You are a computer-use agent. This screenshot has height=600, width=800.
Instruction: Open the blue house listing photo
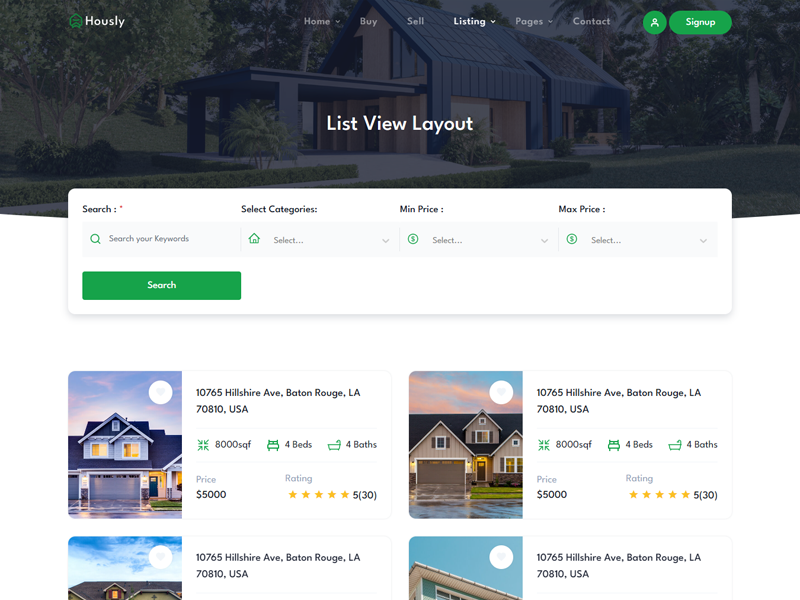point(125,445)
